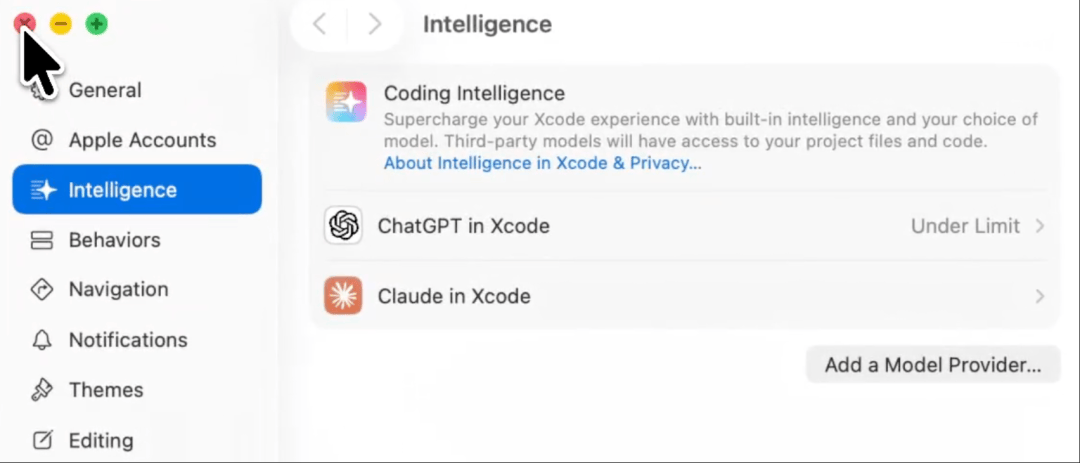Go back with the left arrow
This screenshot has height=463, width=1080.
tap(319, 24)
